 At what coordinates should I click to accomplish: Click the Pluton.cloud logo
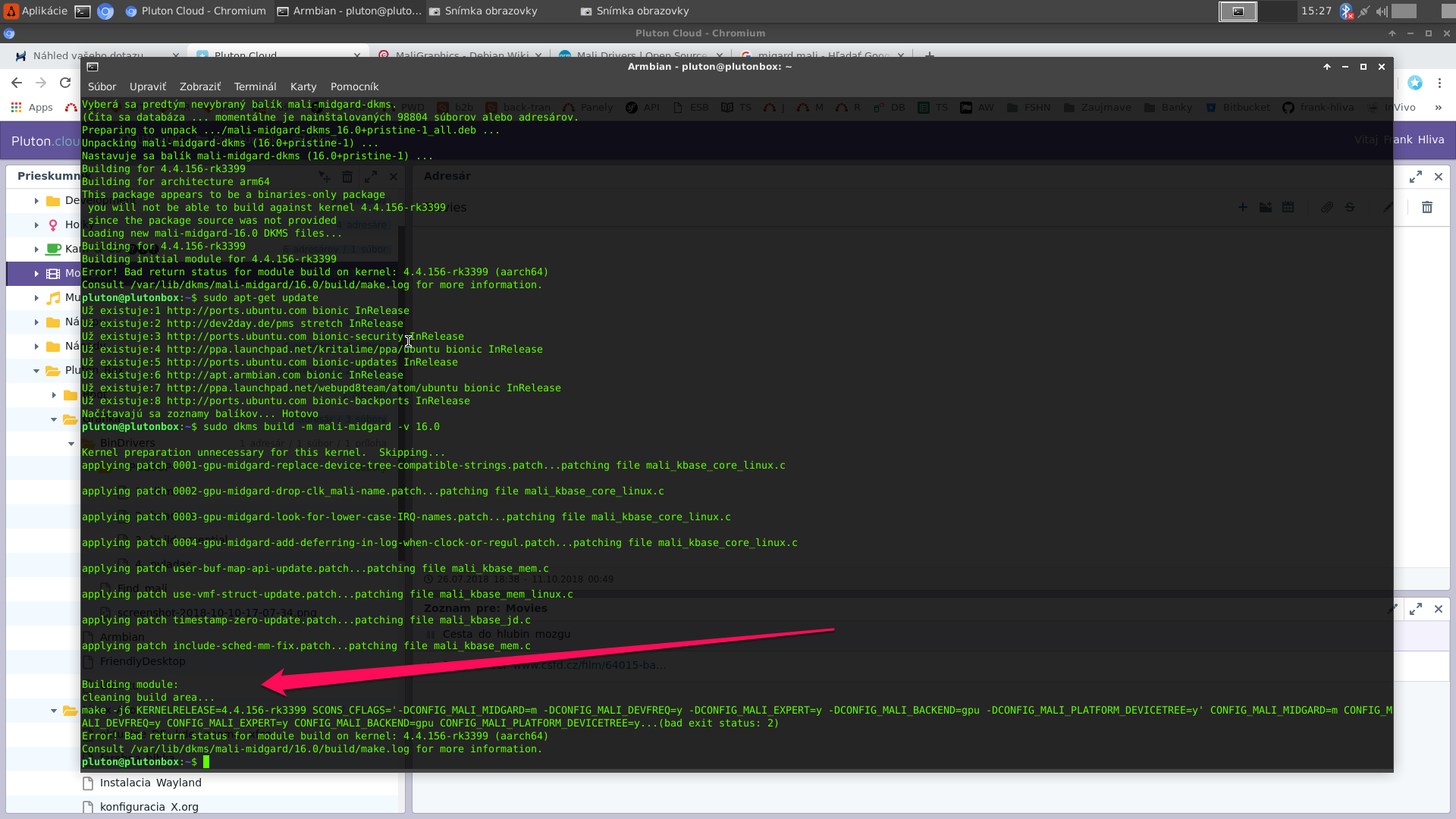pos(45,141)
